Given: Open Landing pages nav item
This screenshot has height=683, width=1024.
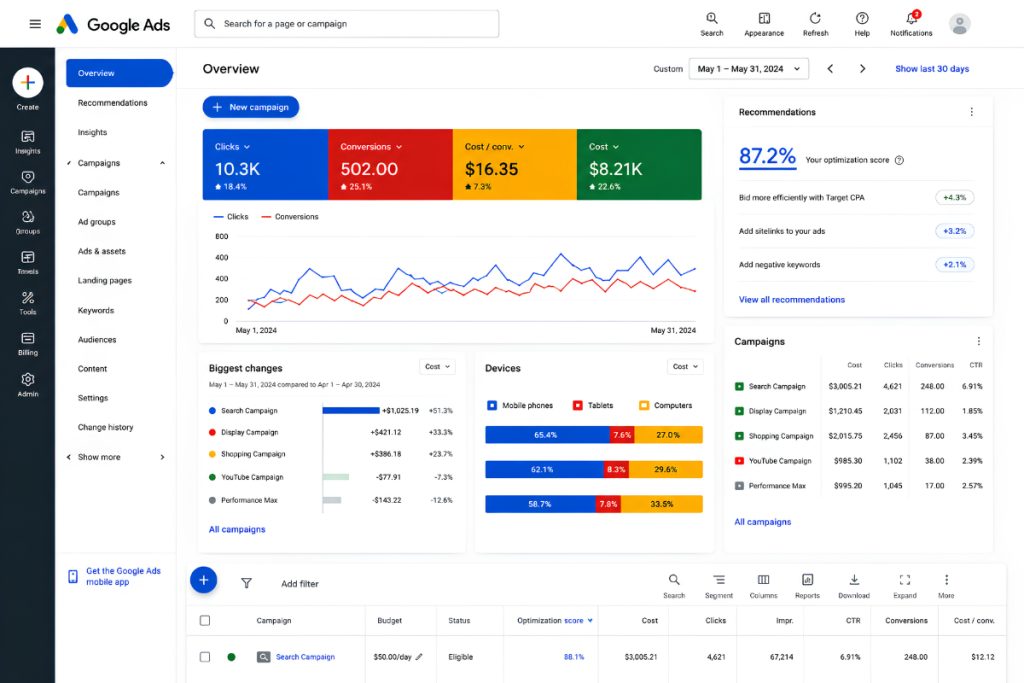Looking at the screenshot, I should tap(104, 281).
